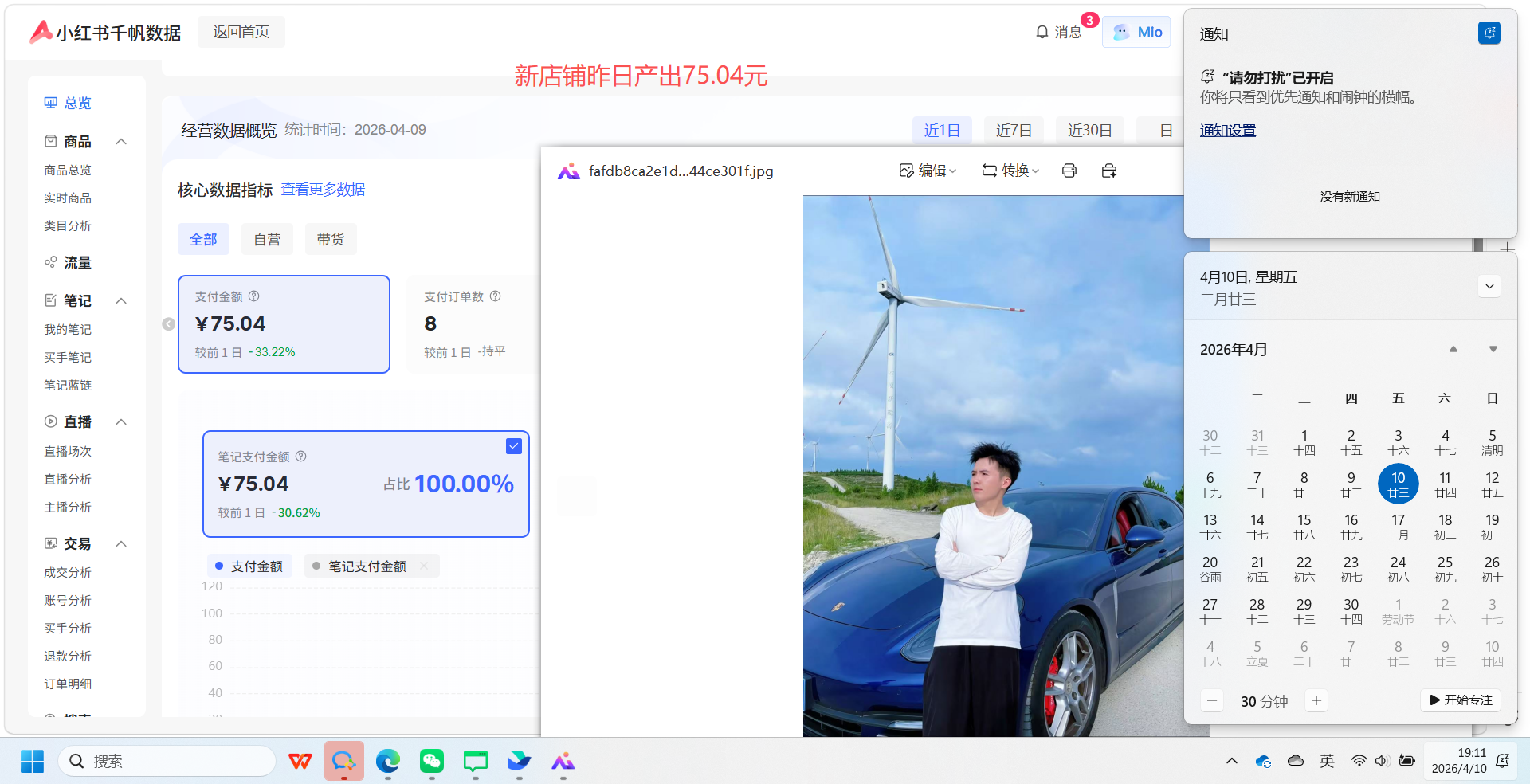Select the 自营 filter tab
The width and height of the screenshot is (1530, 784).
pyautogui.click(x=267, y=239)
